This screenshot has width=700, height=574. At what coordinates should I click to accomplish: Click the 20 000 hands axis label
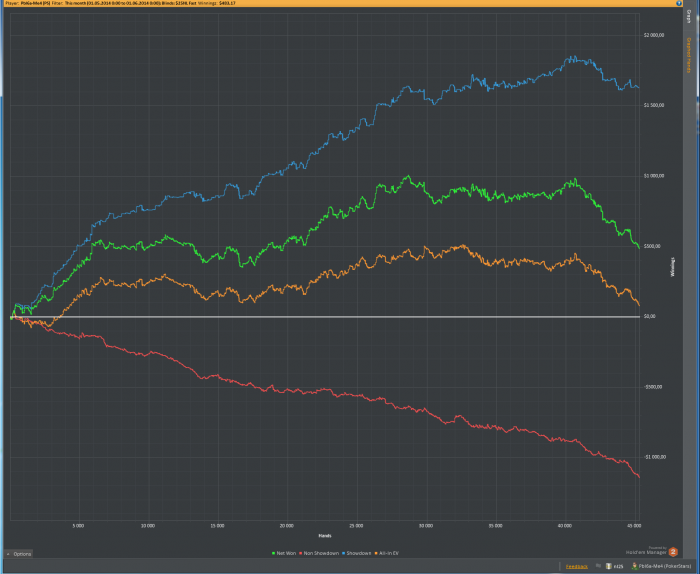[287, 526]
